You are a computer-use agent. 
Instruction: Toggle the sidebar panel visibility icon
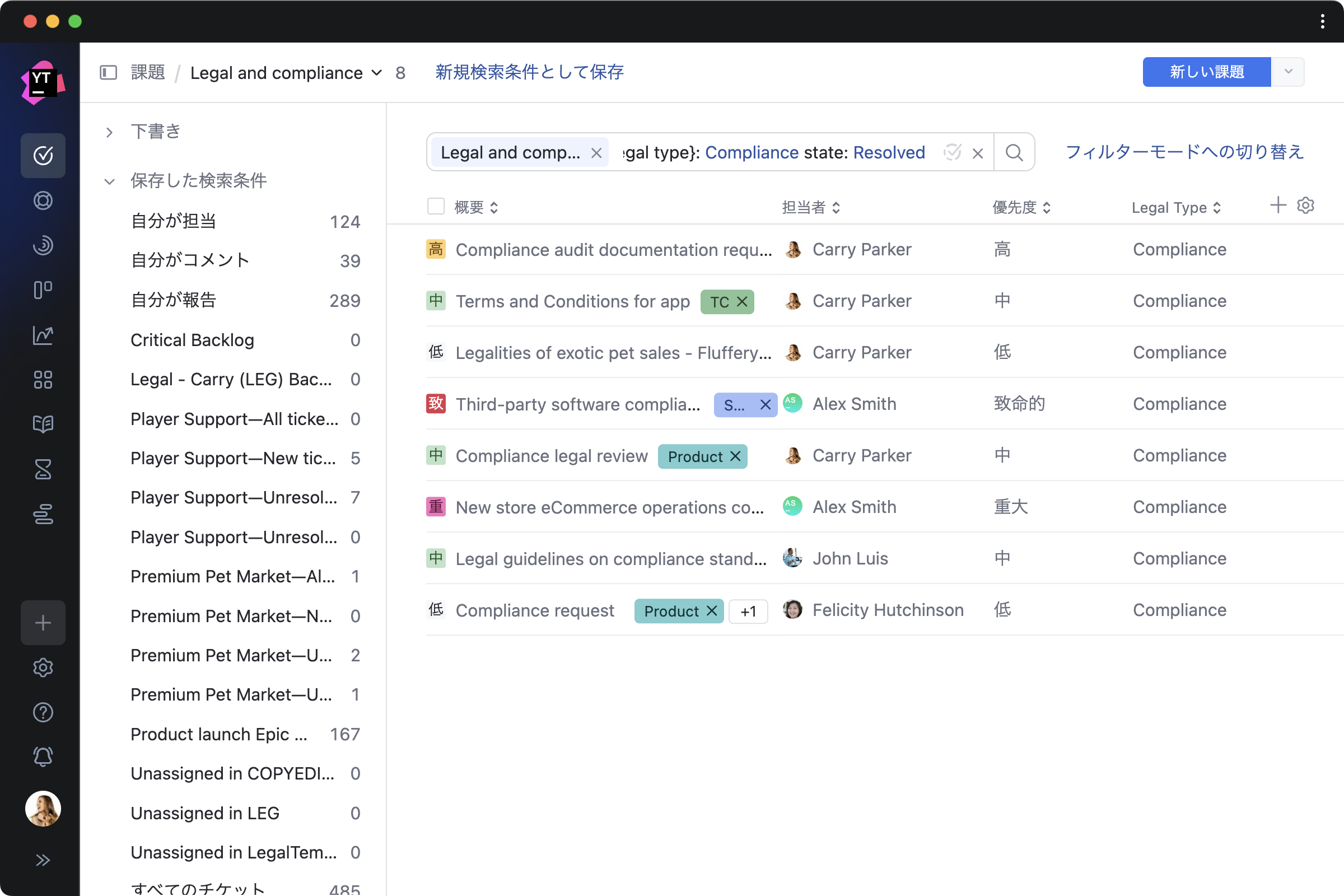pyautogui.click(x=108, y=73)
